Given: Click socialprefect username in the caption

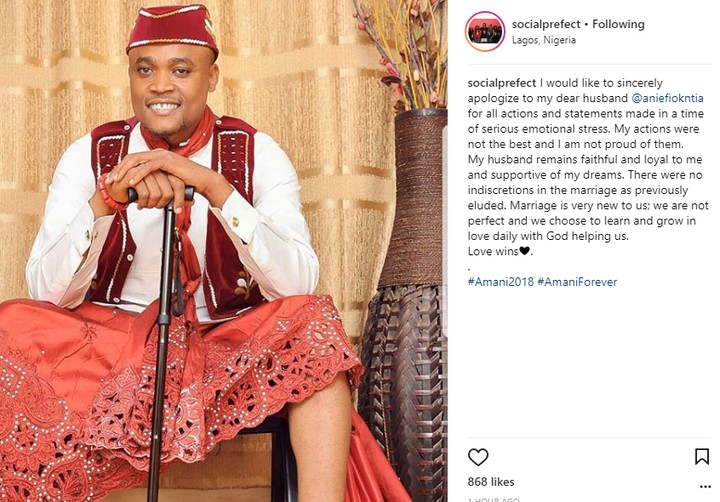Looking at the screenshot, I should [x=501, y=83].
